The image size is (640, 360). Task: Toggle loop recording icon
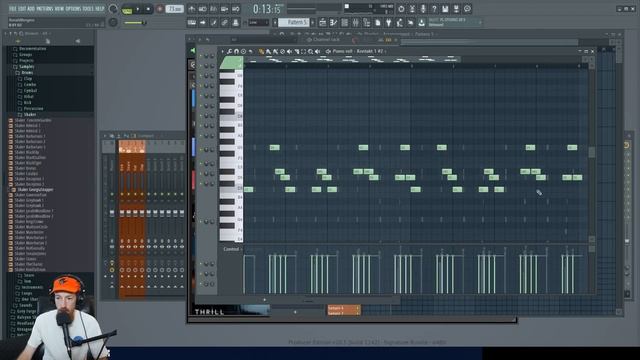coord(236,9)
